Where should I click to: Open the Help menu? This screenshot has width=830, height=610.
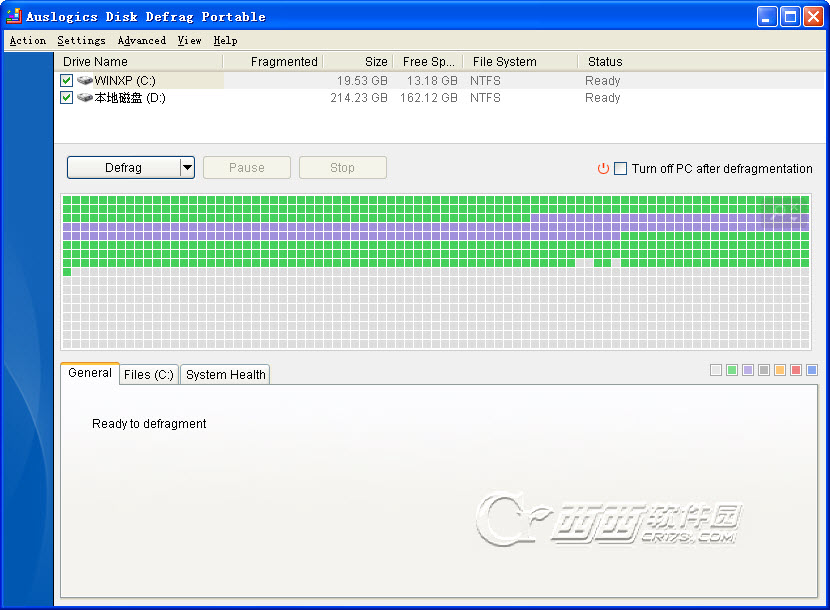pos(225,40)
